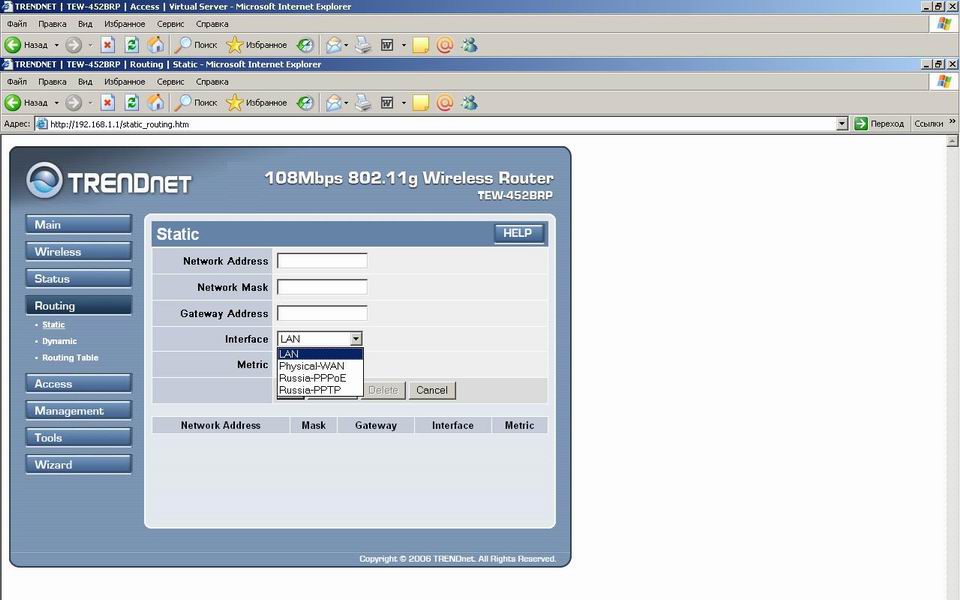Open the Routing Table link
Viewport: 960px width, 600px height.
pyautogui.click(x=70, y=358)
